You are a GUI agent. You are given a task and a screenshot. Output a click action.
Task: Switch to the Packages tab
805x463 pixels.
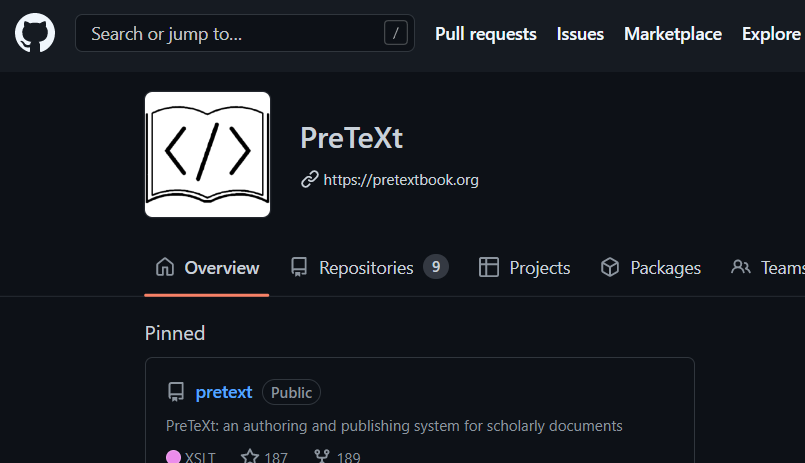pyautogui.click(x=650, y=268)
